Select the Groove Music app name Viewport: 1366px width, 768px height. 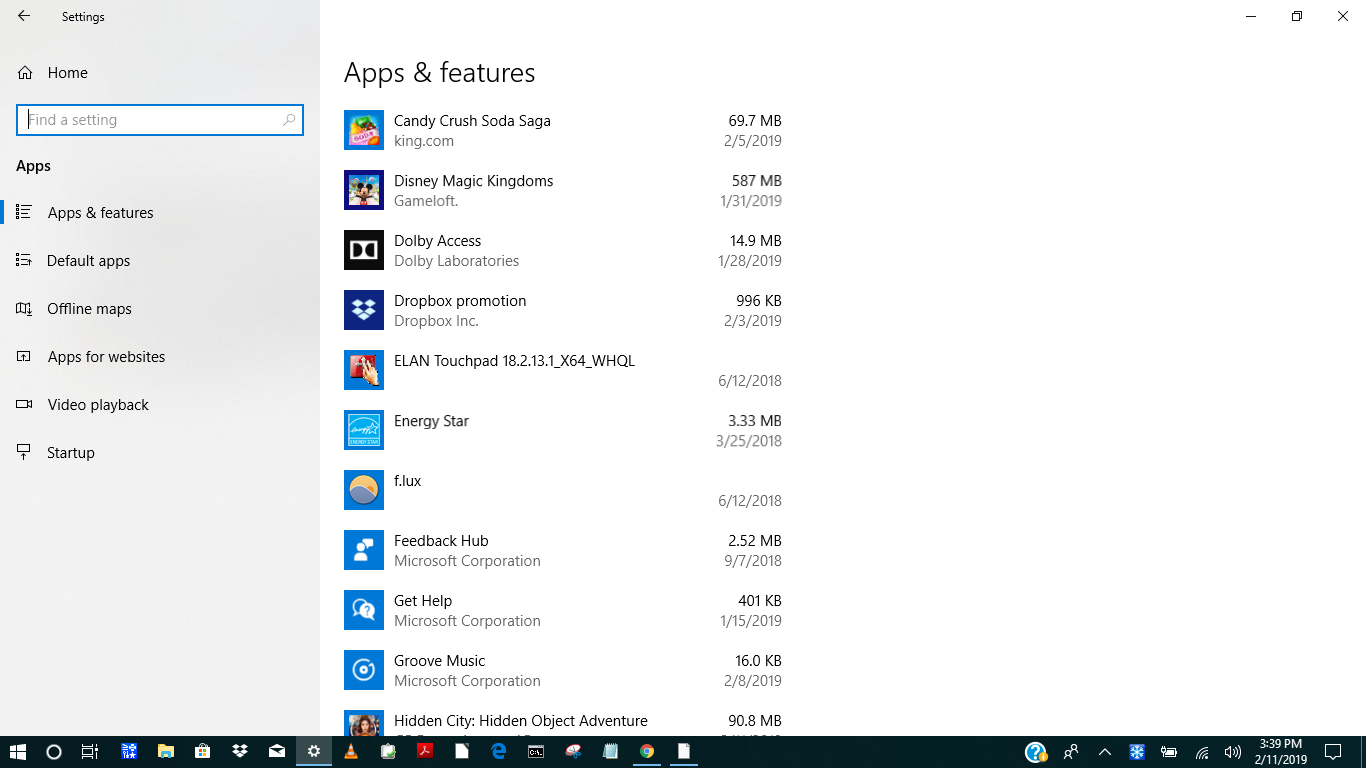pyautogui.click(x=439, y=661)
